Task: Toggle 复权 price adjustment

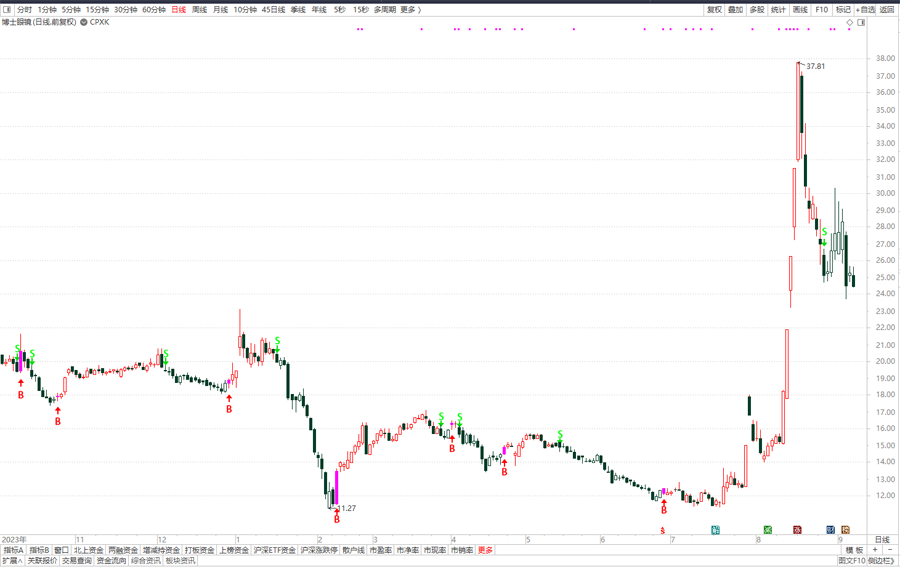Action: click(x=714, y=10)
